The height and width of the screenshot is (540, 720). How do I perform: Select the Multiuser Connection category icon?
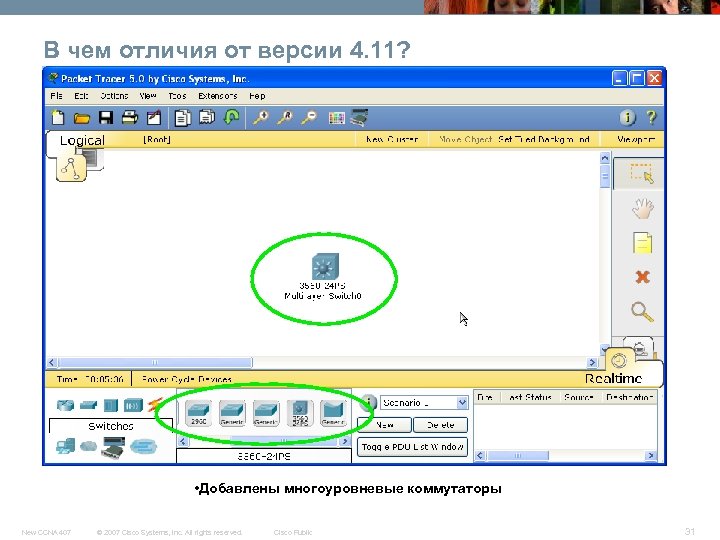point(143,446)
